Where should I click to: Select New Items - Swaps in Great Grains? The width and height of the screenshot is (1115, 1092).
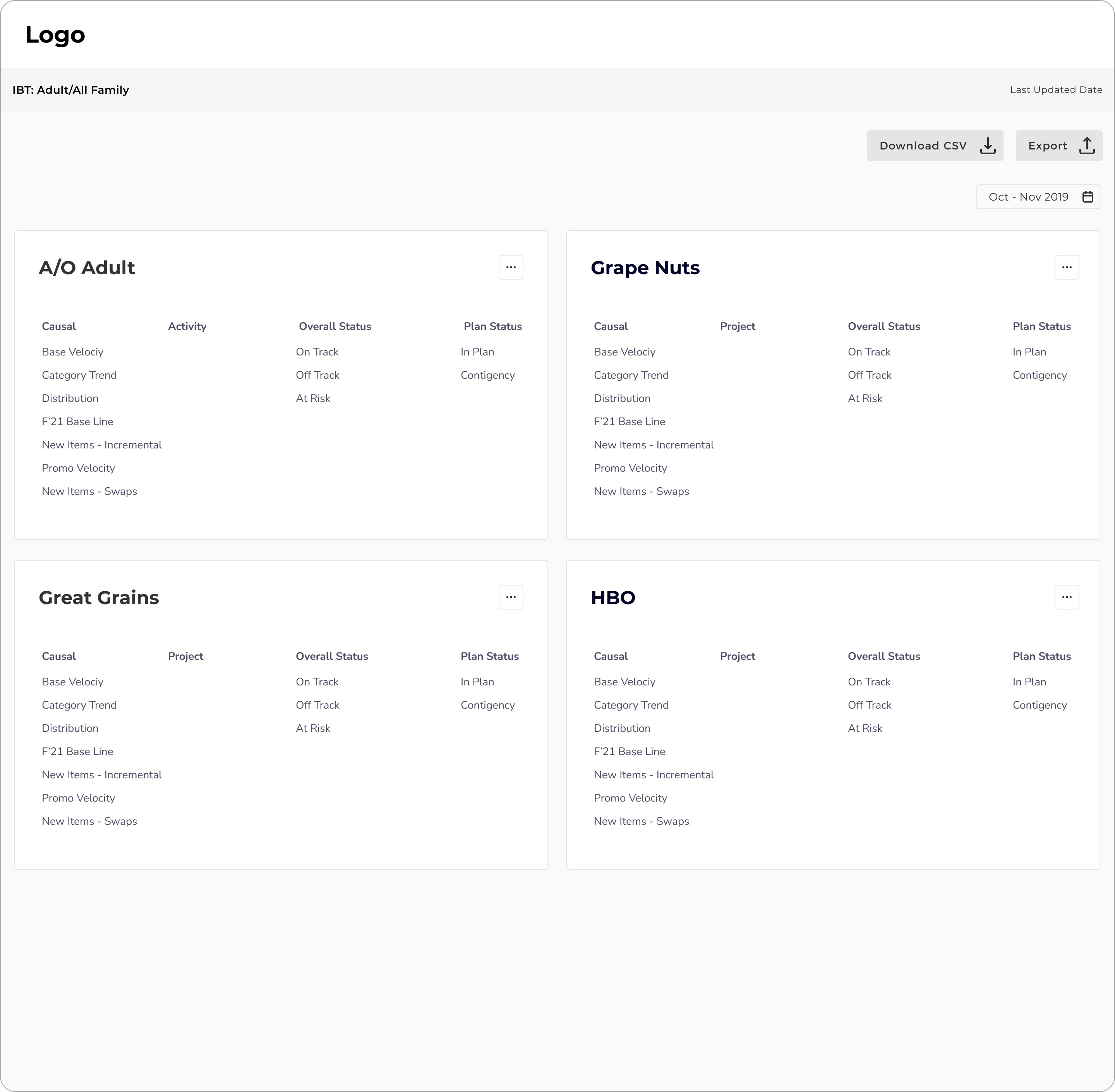[89, 821]
